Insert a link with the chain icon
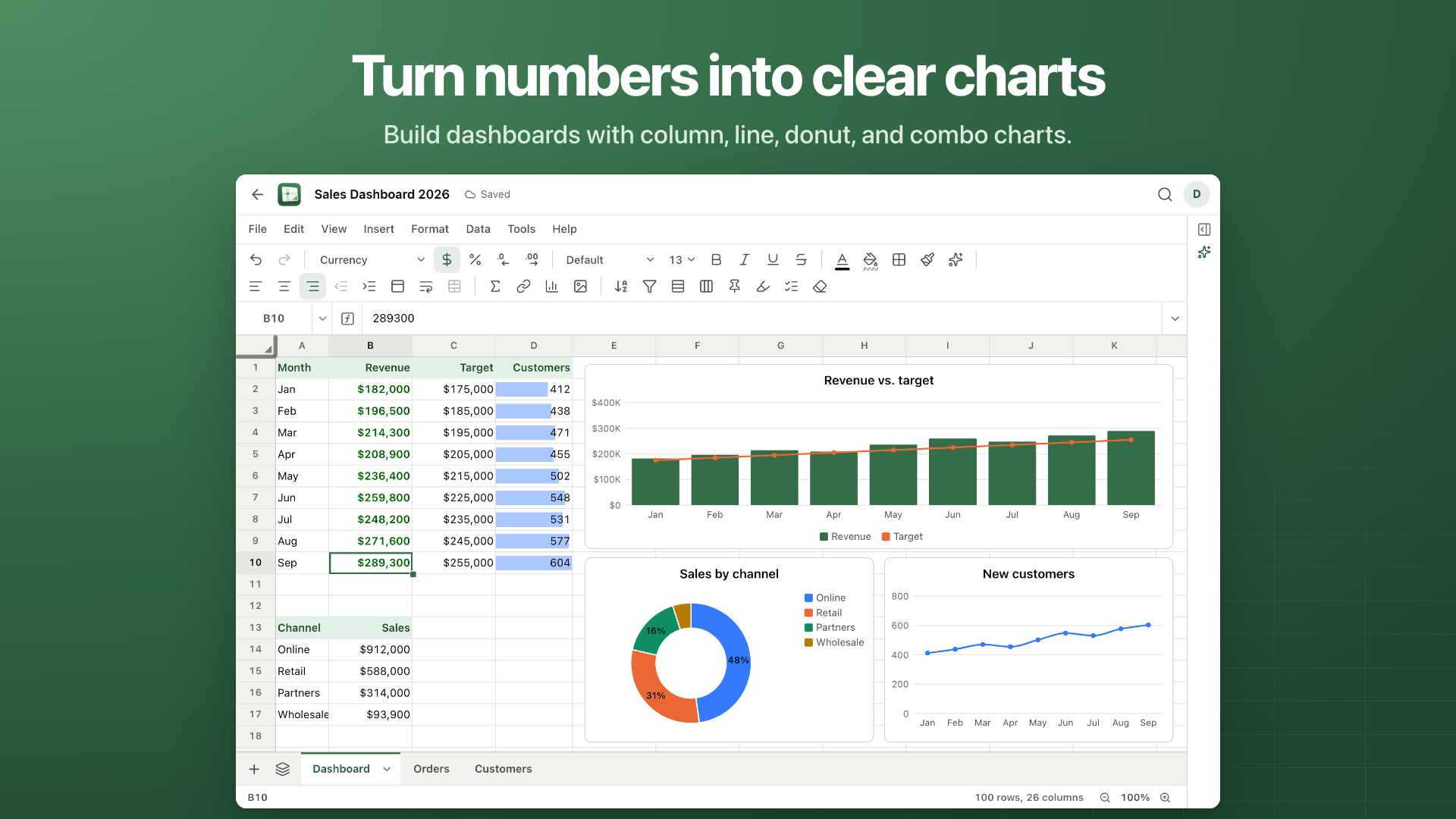The height and width of the screenshot is (819, 1456). pyautogui.click(x=523, y=287)
